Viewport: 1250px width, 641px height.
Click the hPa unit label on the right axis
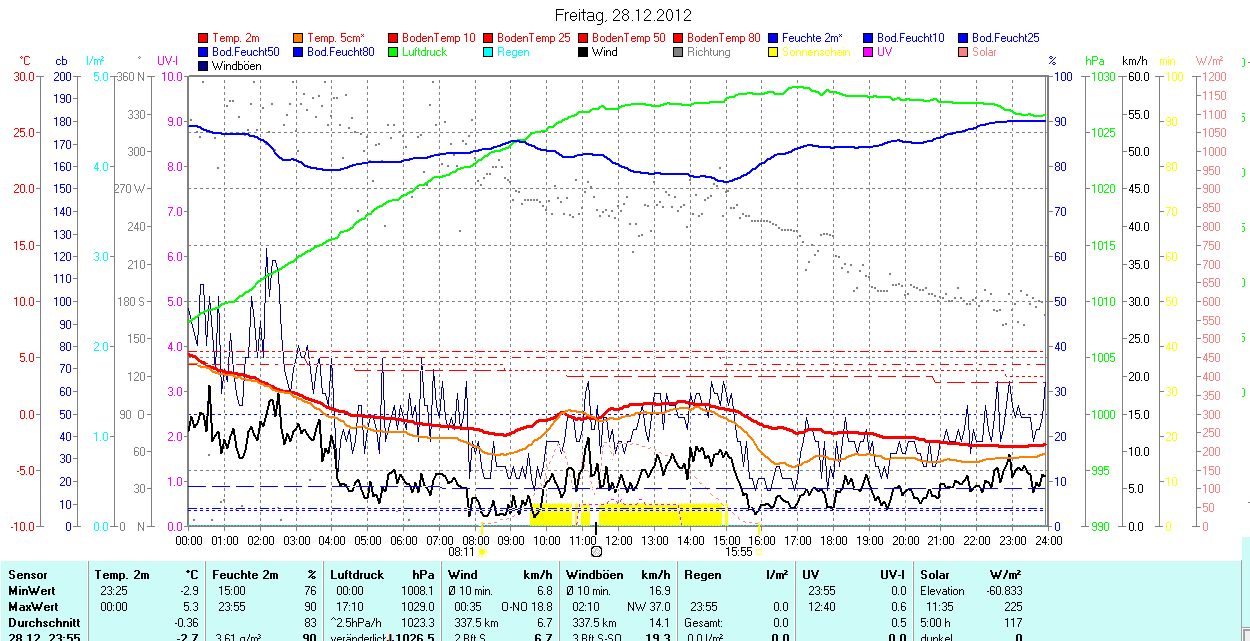coord(1096,61)
